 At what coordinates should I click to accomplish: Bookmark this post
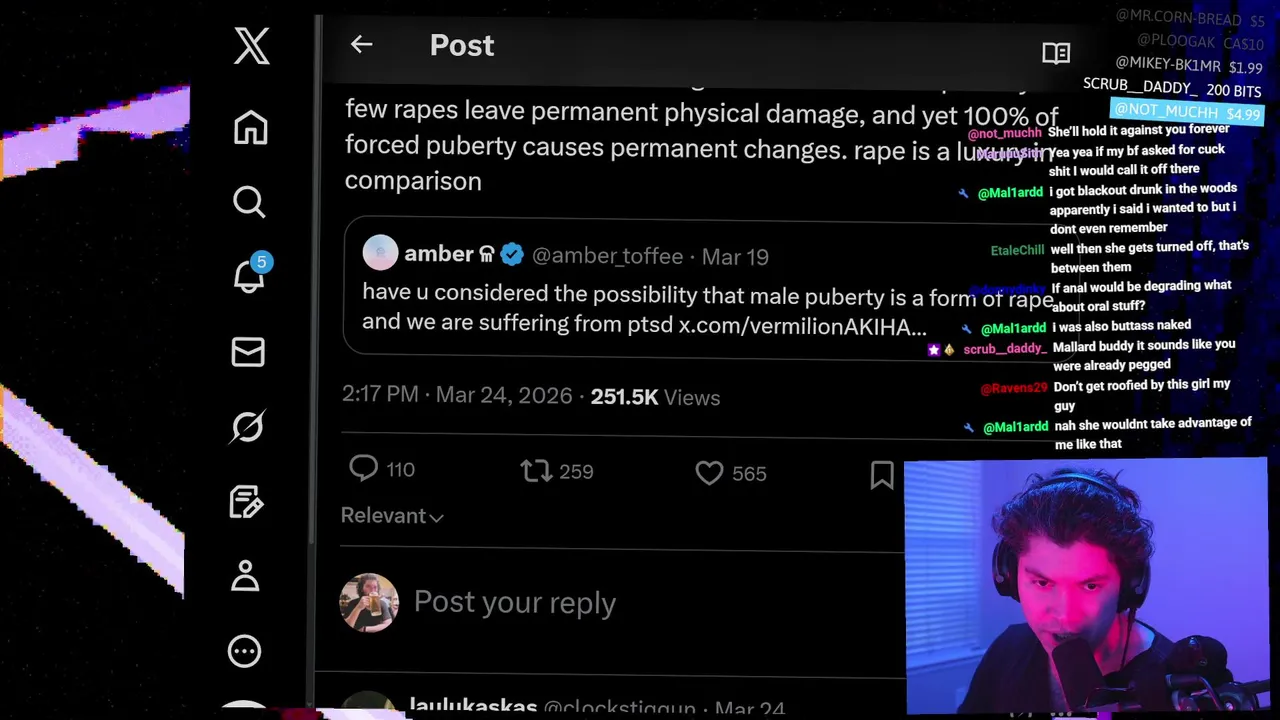click(x=882, y=474)
